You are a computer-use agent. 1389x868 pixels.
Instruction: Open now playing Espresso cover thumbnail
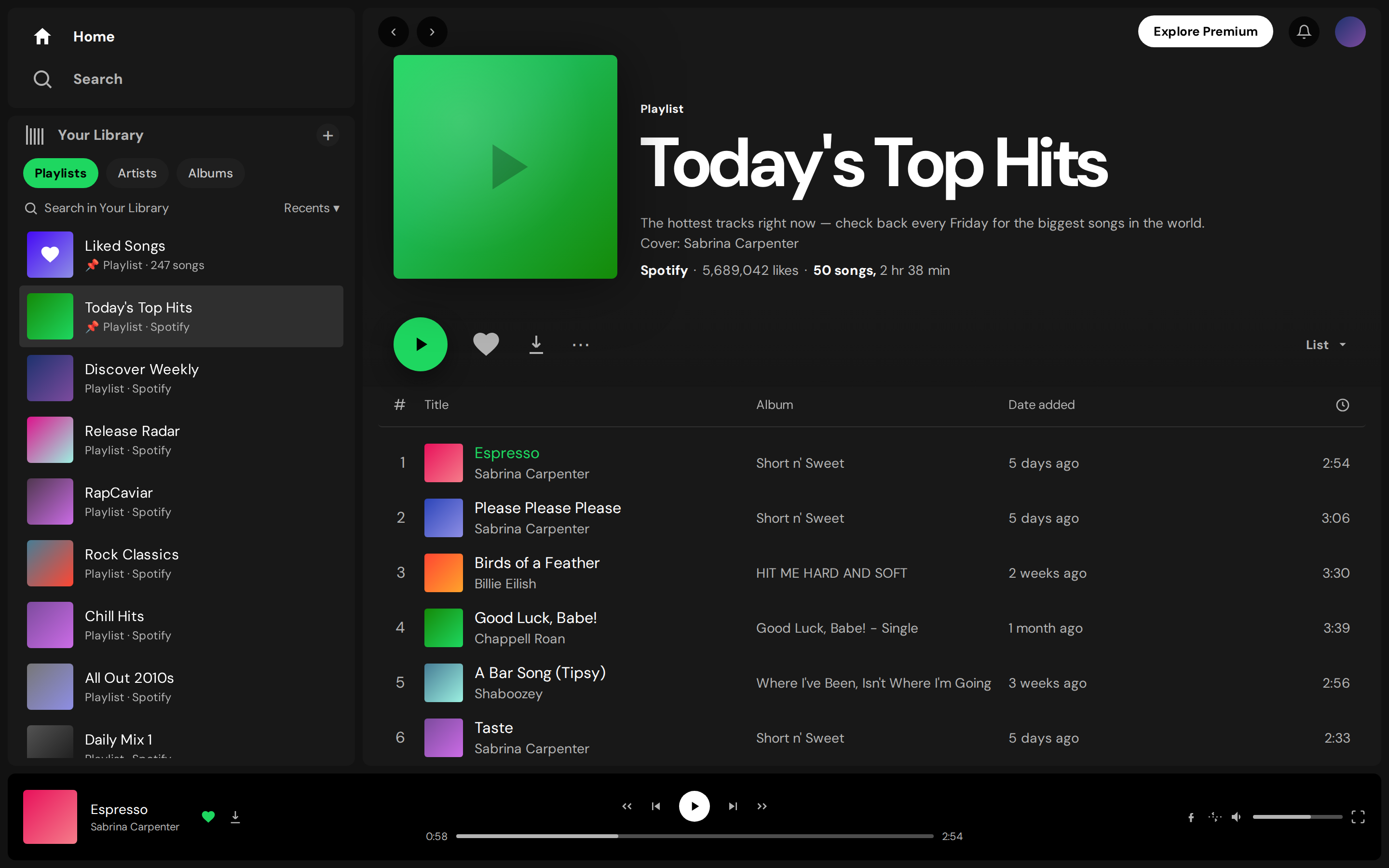coord(50,816)
